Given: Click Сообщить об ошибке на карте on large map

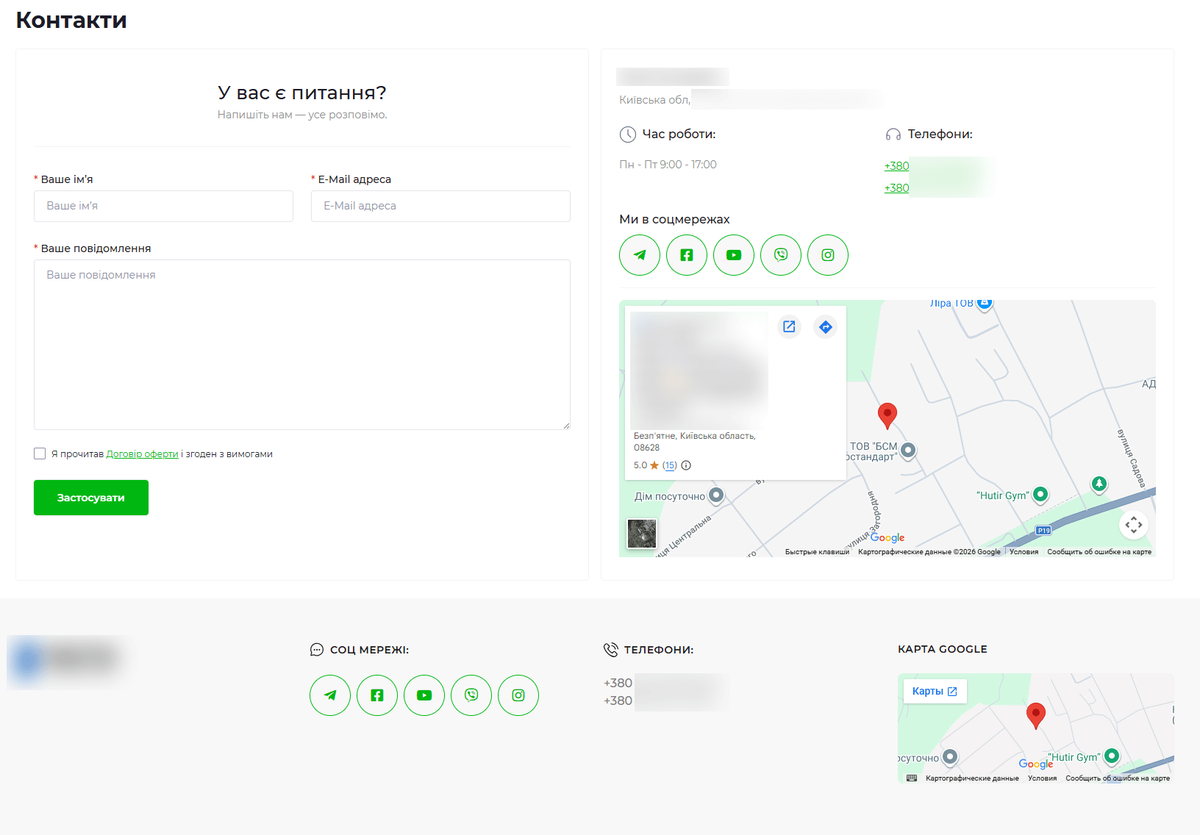Looking at the screenshot, I should coord(1099,552).
